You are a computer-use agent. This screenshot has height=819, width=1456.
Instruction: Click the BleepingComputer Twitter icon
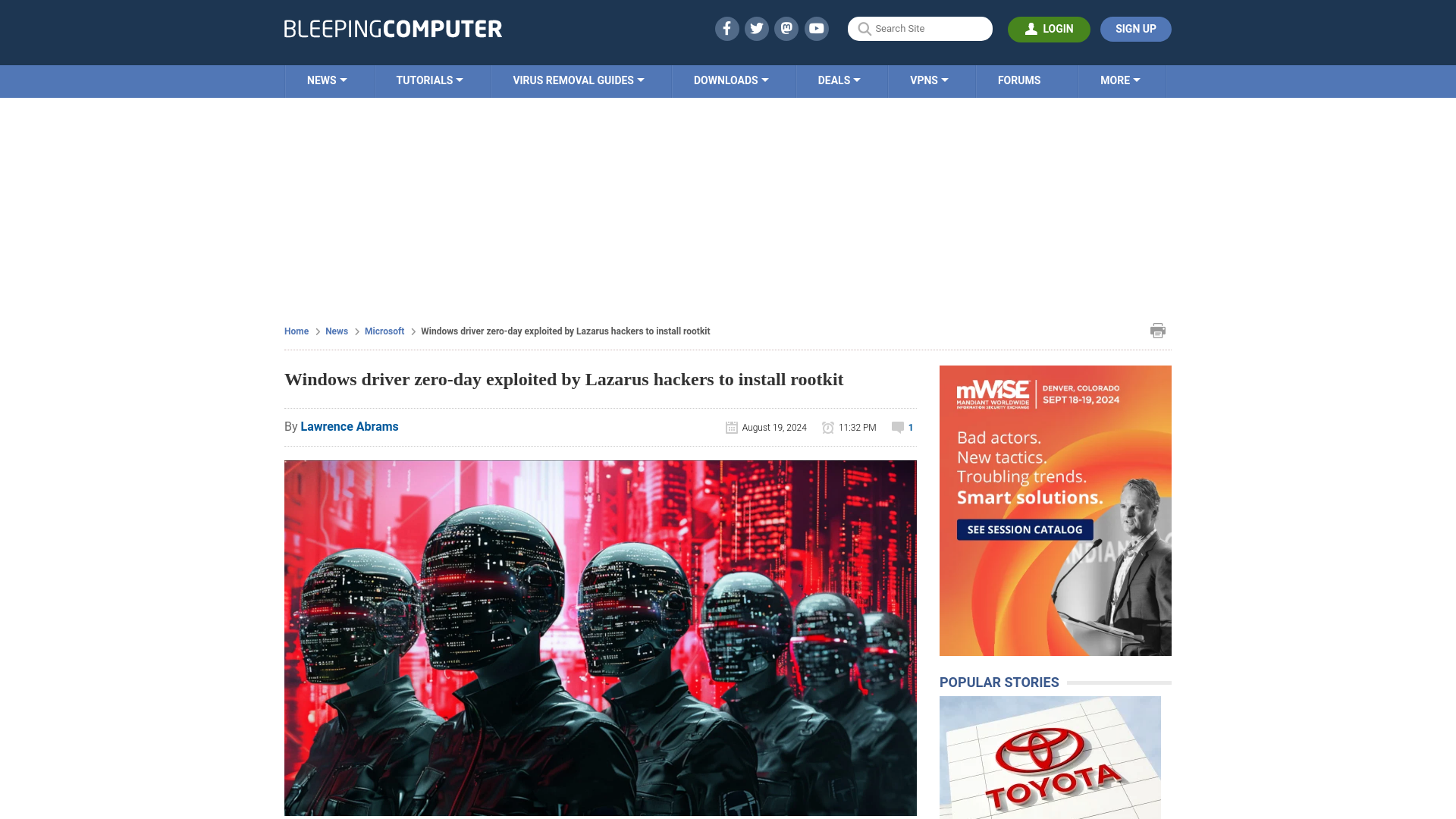click(757, 28)
